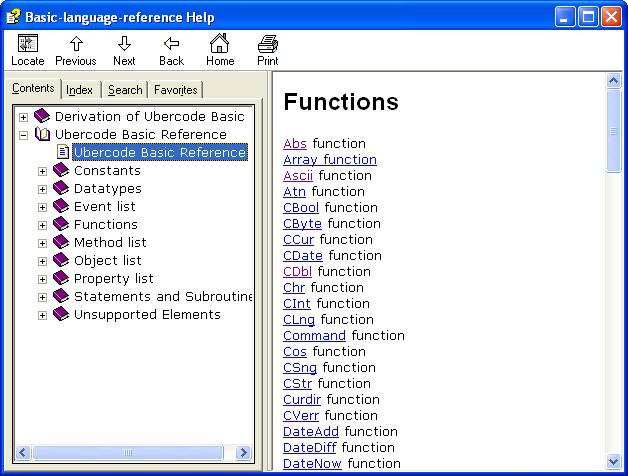Expand the Derivation of Ubercode Basic node

point(24,117)
